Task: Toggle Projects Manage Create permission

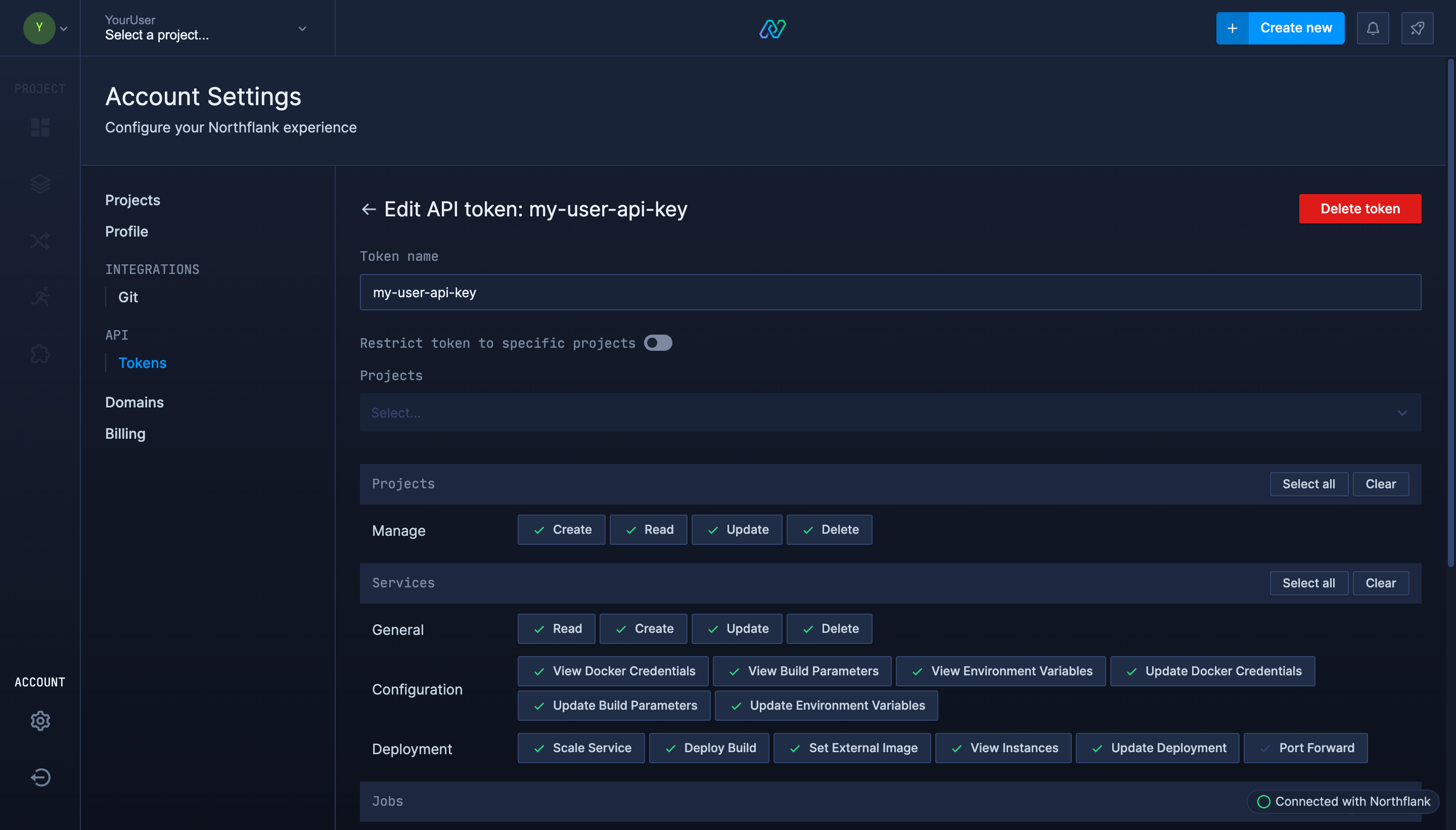Action: click(x=561, y=530)
